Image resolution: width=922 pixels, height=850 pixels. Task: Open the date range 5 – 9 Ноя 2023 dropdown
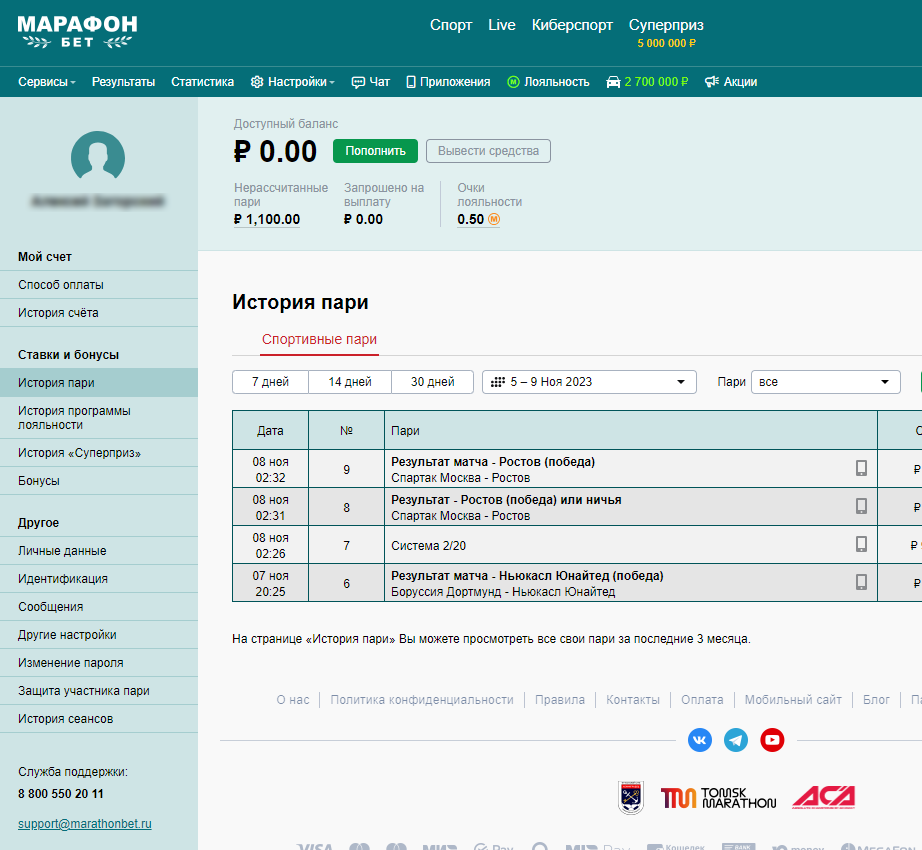(589, 382)
